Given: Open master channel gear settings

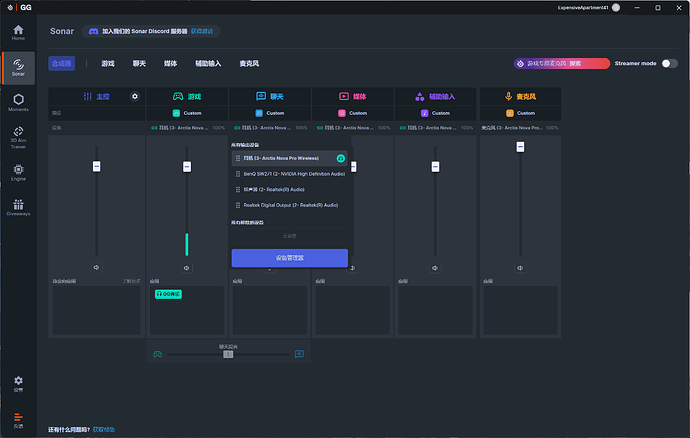Looking at the screenshot, I should pos(135,96).
